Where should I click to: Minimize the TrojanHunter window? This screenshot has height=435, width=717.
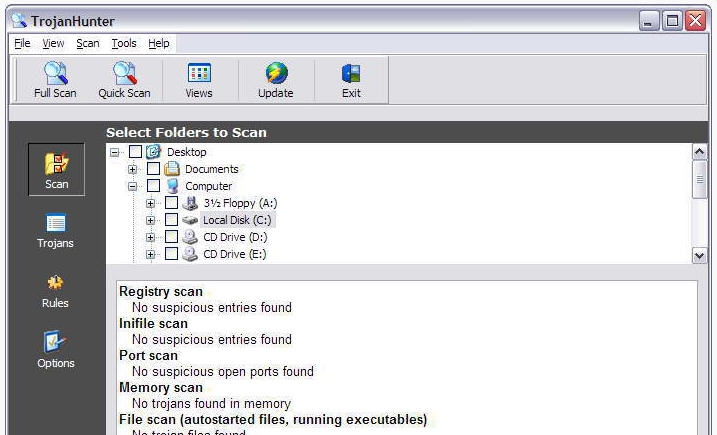(649, 21)
